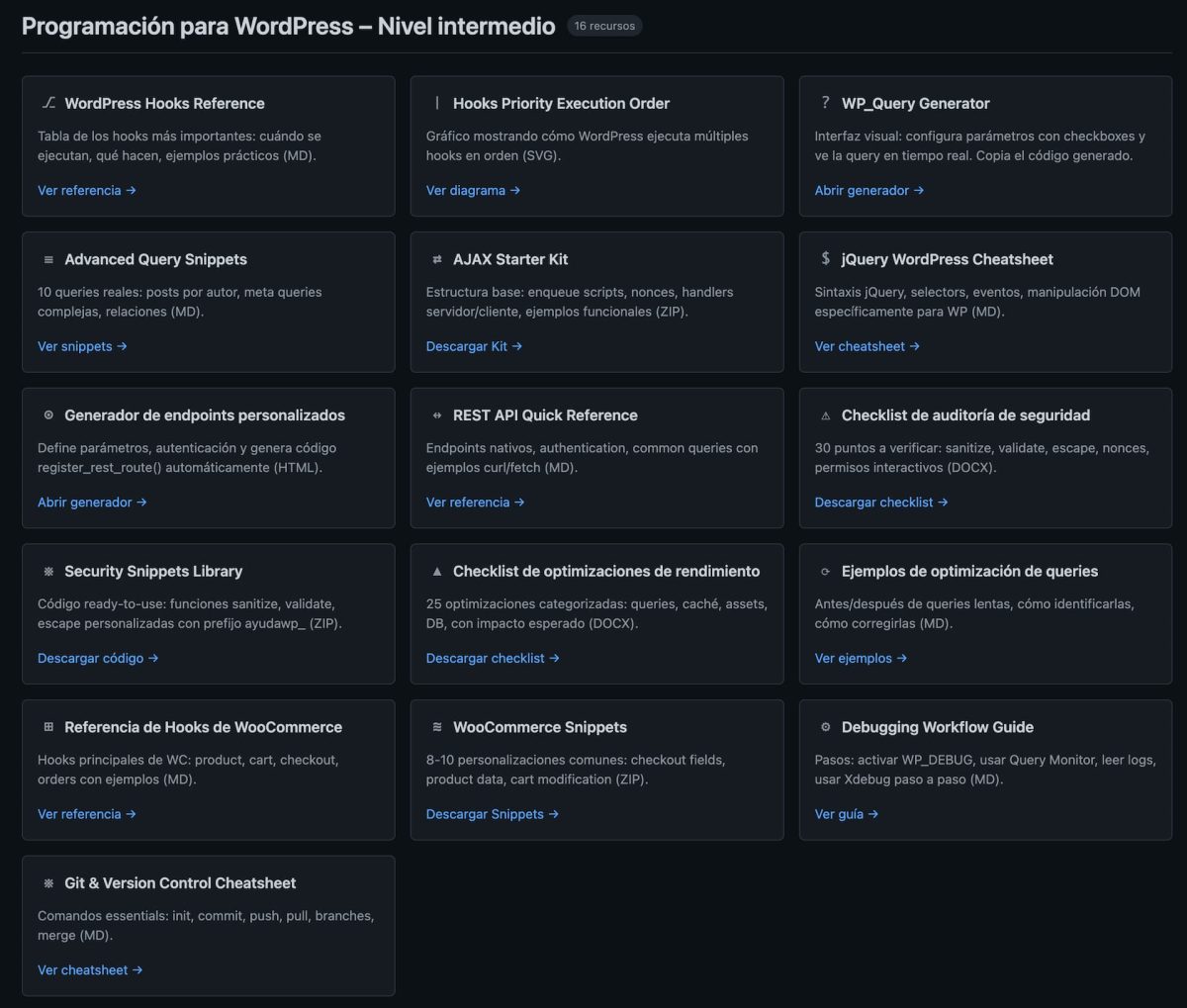Click the Advanced Query Snippets list icon
The height and width of the screenshot is (1008, 1187).
coord(47,259)
